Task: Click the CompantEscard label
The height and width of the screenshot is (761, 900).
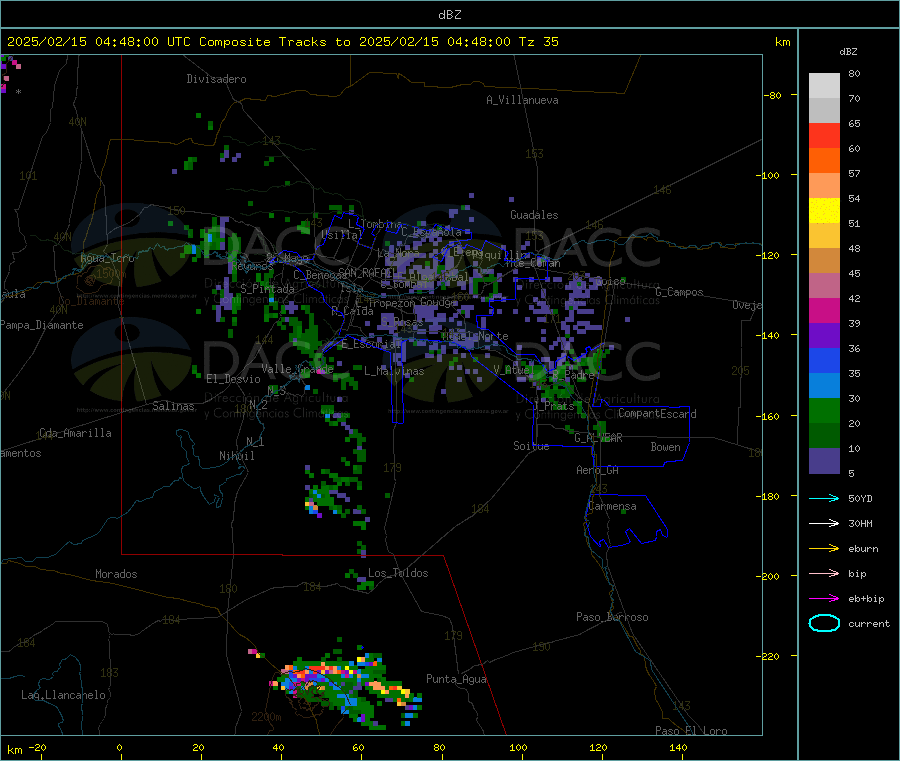Action: coord(657,414)
